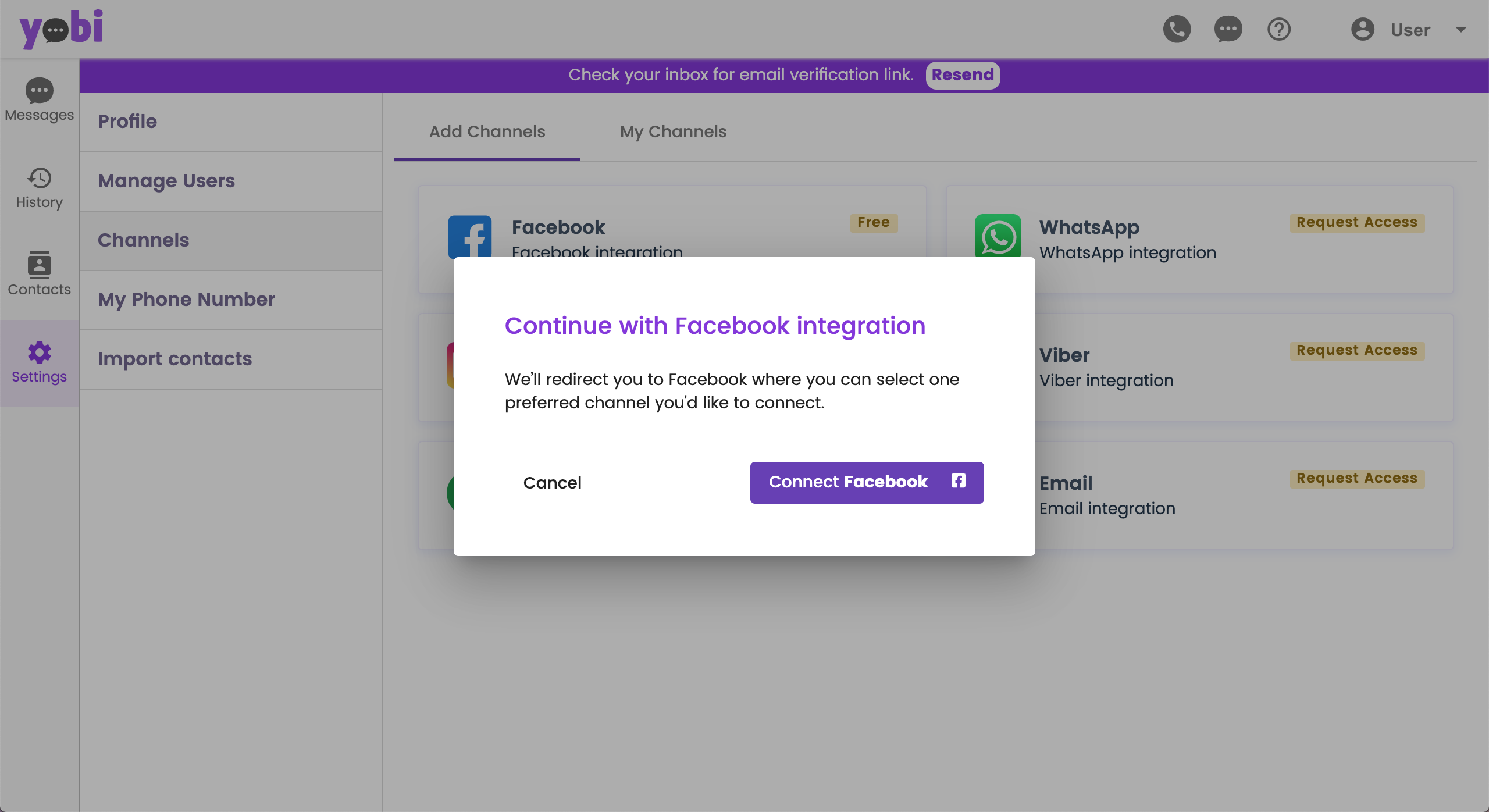Screen dimensions: 1489x812
Task: Open History in the sidebar
Action: coord(40,188)
